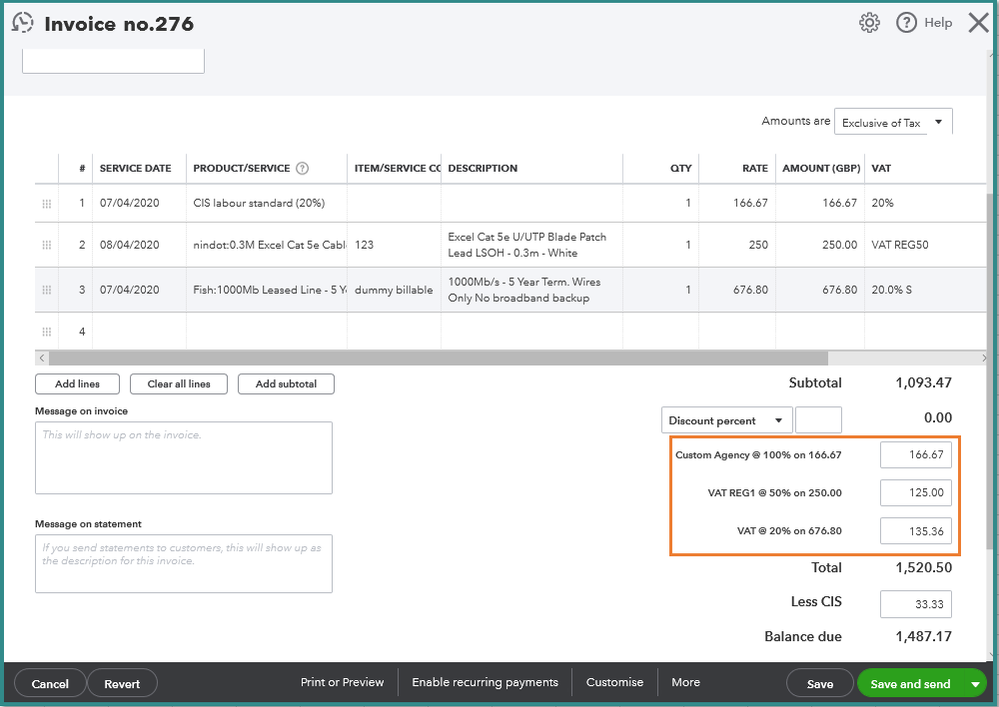Expand the Save and send arrow menu

click(x=975, y=683)
